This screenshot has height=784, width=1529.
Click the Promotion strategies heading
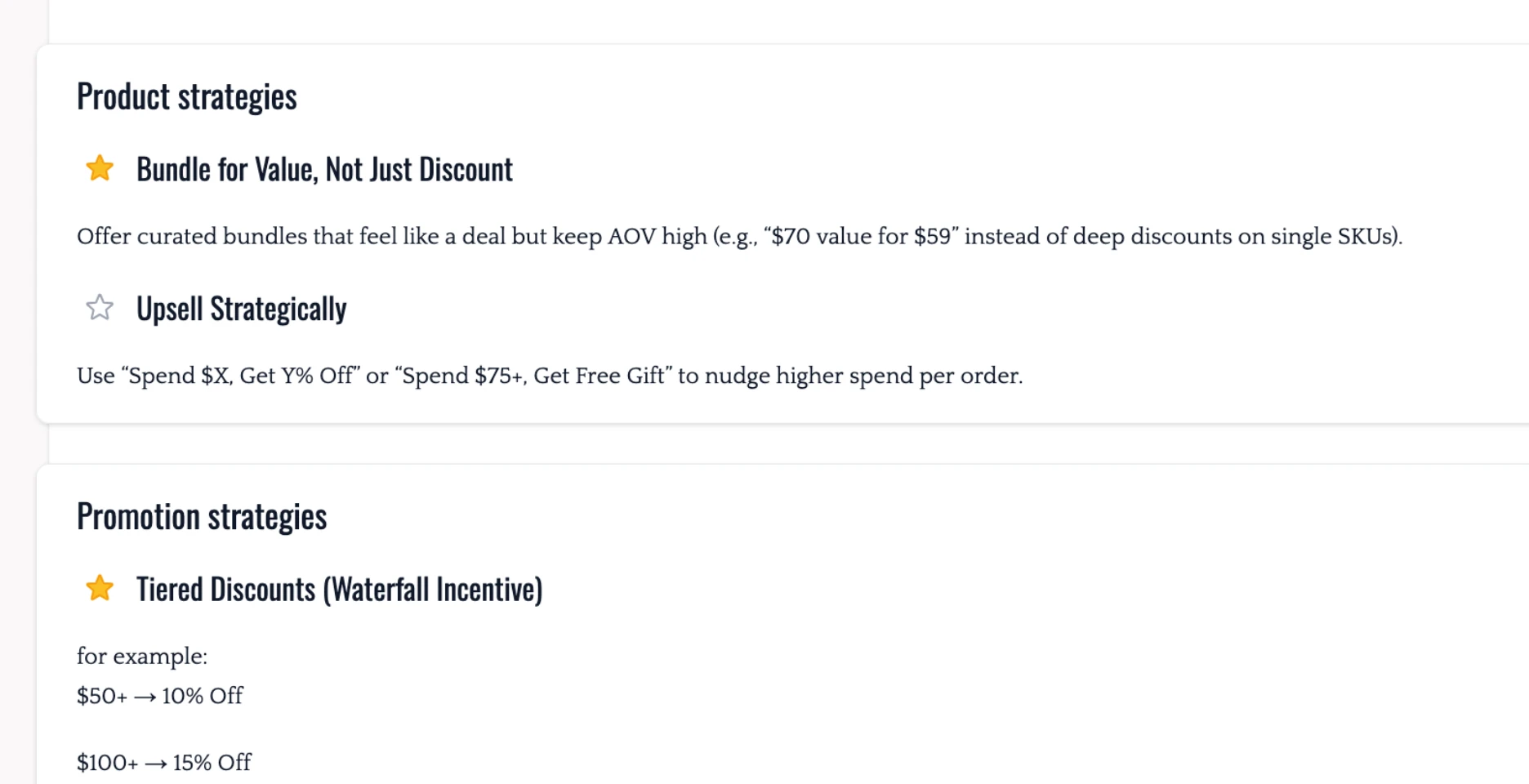pyautogui.click(x=202, y=516)
